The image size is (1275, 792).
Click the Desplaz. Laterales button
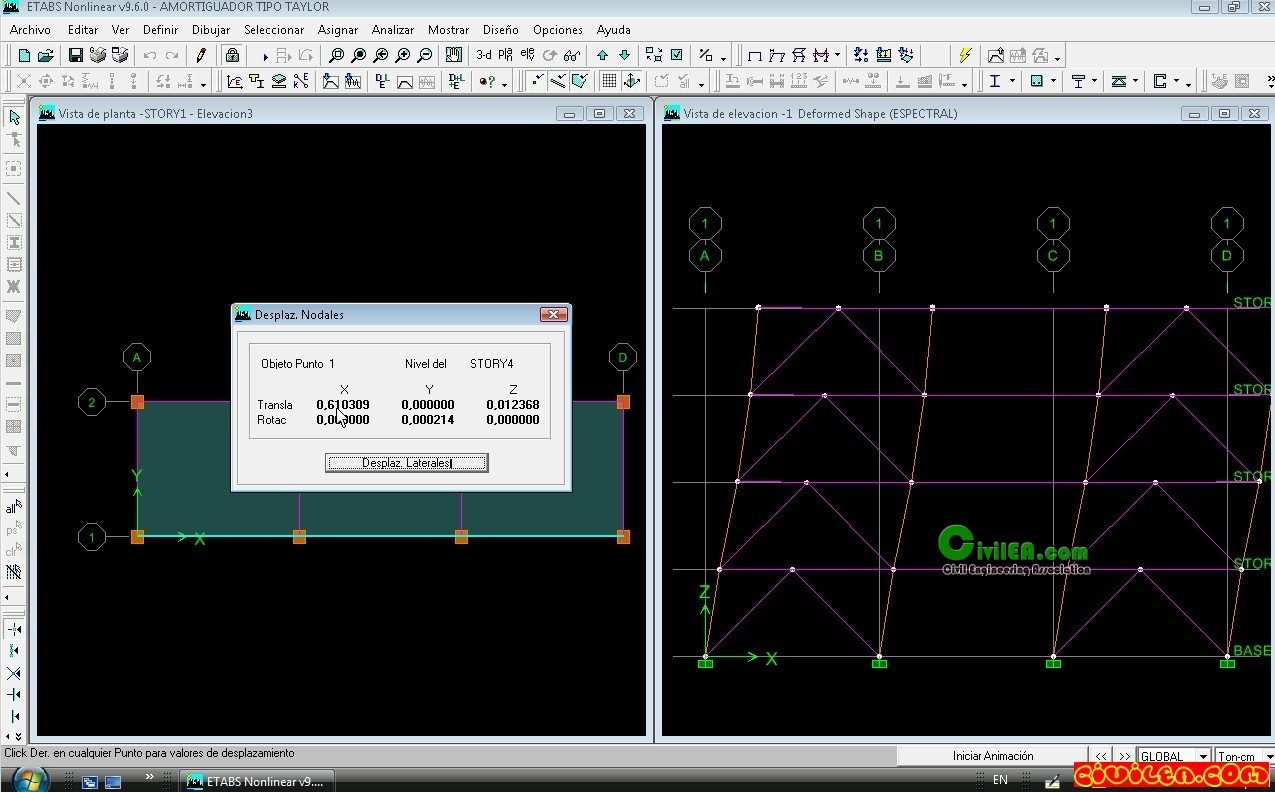[406, 463]
